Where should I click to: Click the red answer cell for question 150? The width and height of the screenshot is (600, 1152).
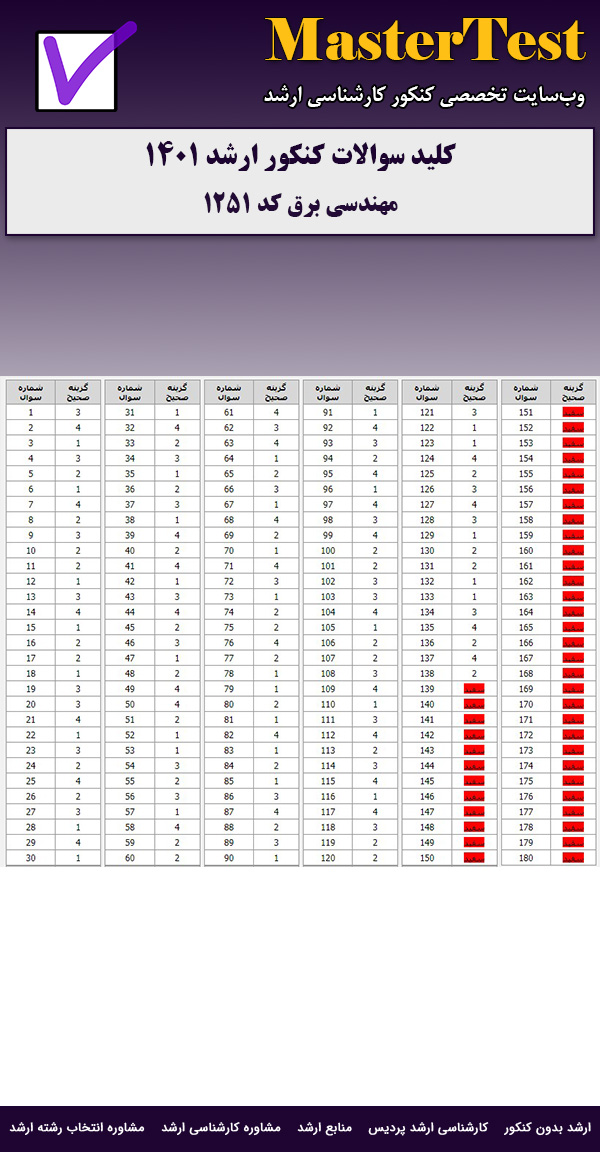tap(474, 858)
